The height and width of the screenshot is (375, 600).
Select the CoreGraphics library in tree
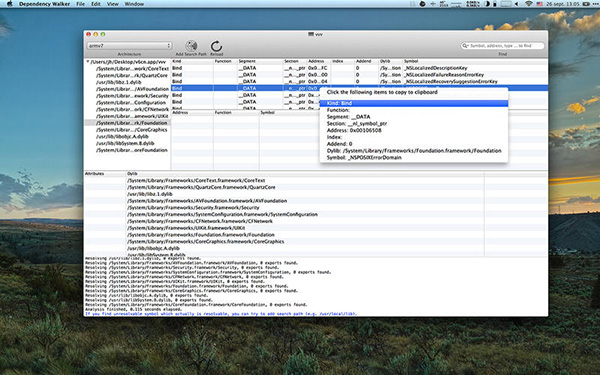(x=132, y=130)
